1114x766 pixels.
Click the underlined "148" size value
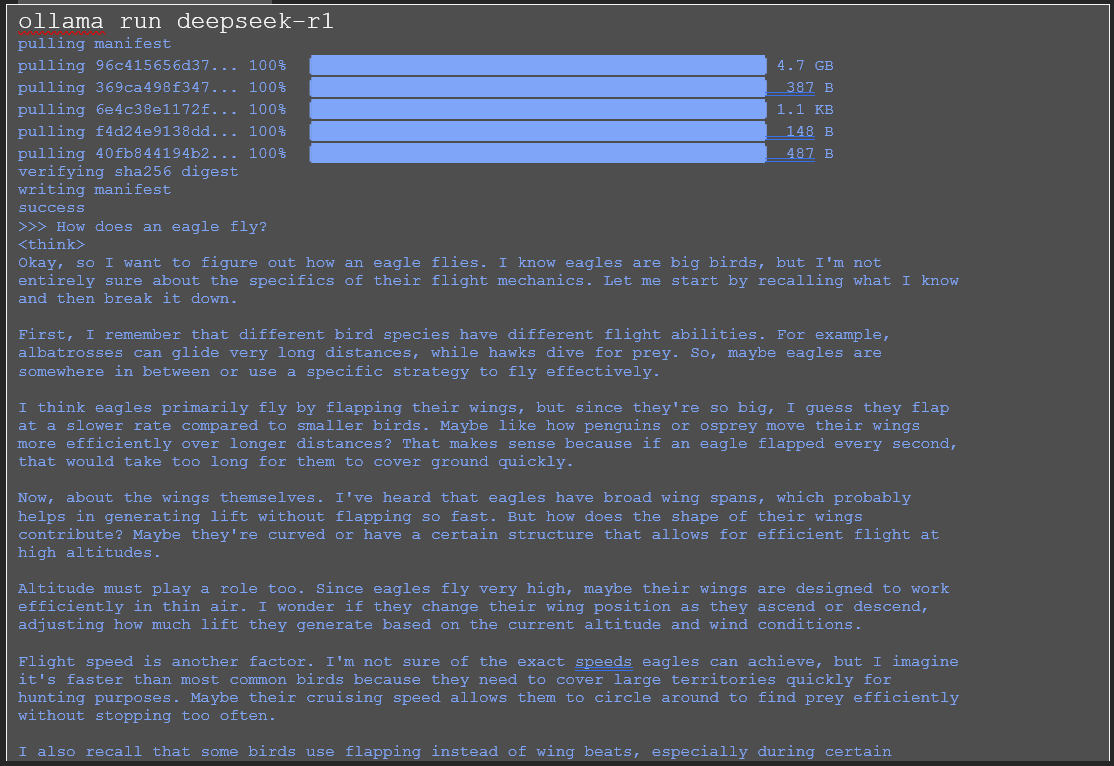coord(800,131)
